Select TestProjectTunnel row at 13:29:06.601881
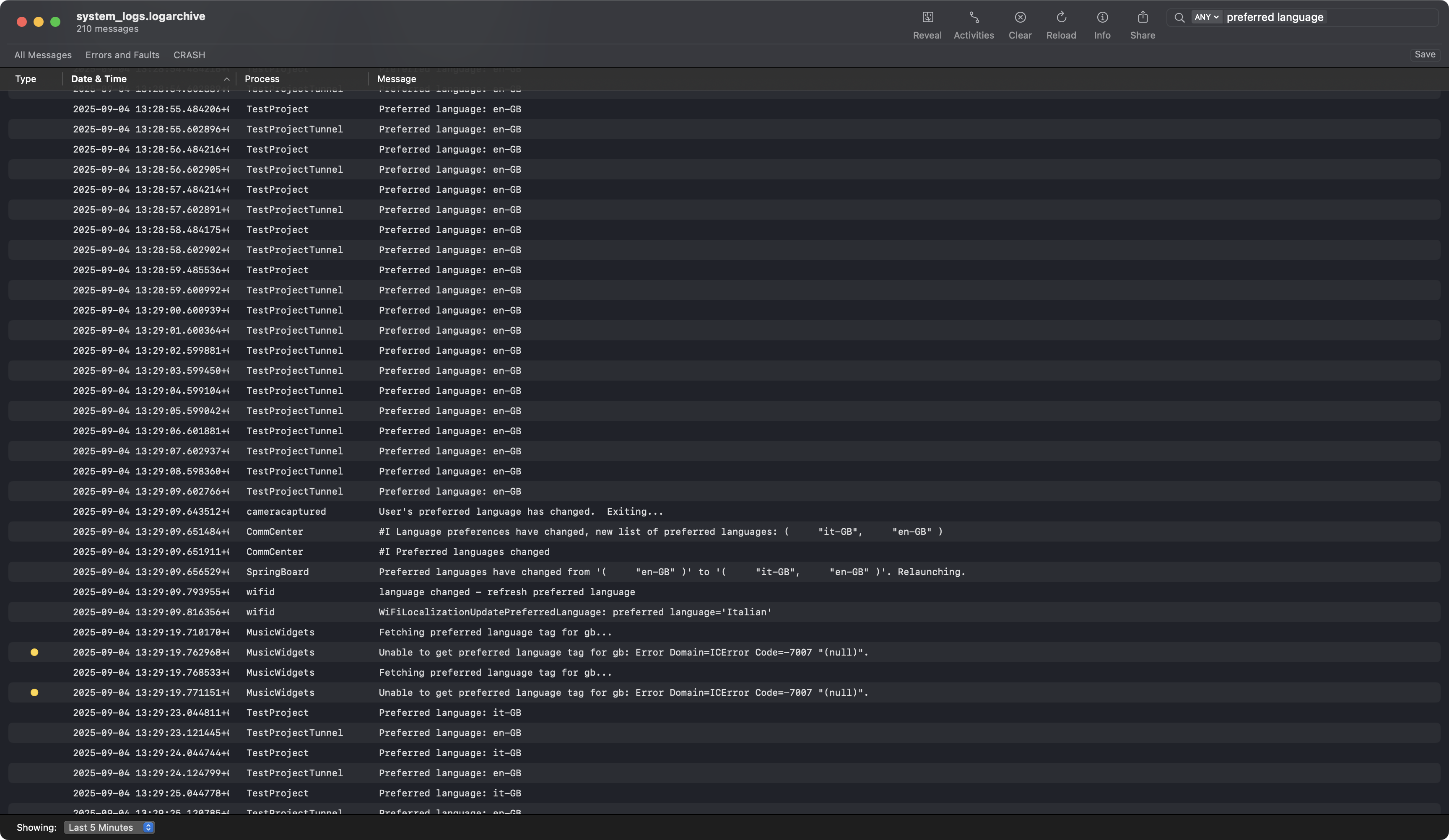This screenshot has height=840, width=1449. coord(724,430)
